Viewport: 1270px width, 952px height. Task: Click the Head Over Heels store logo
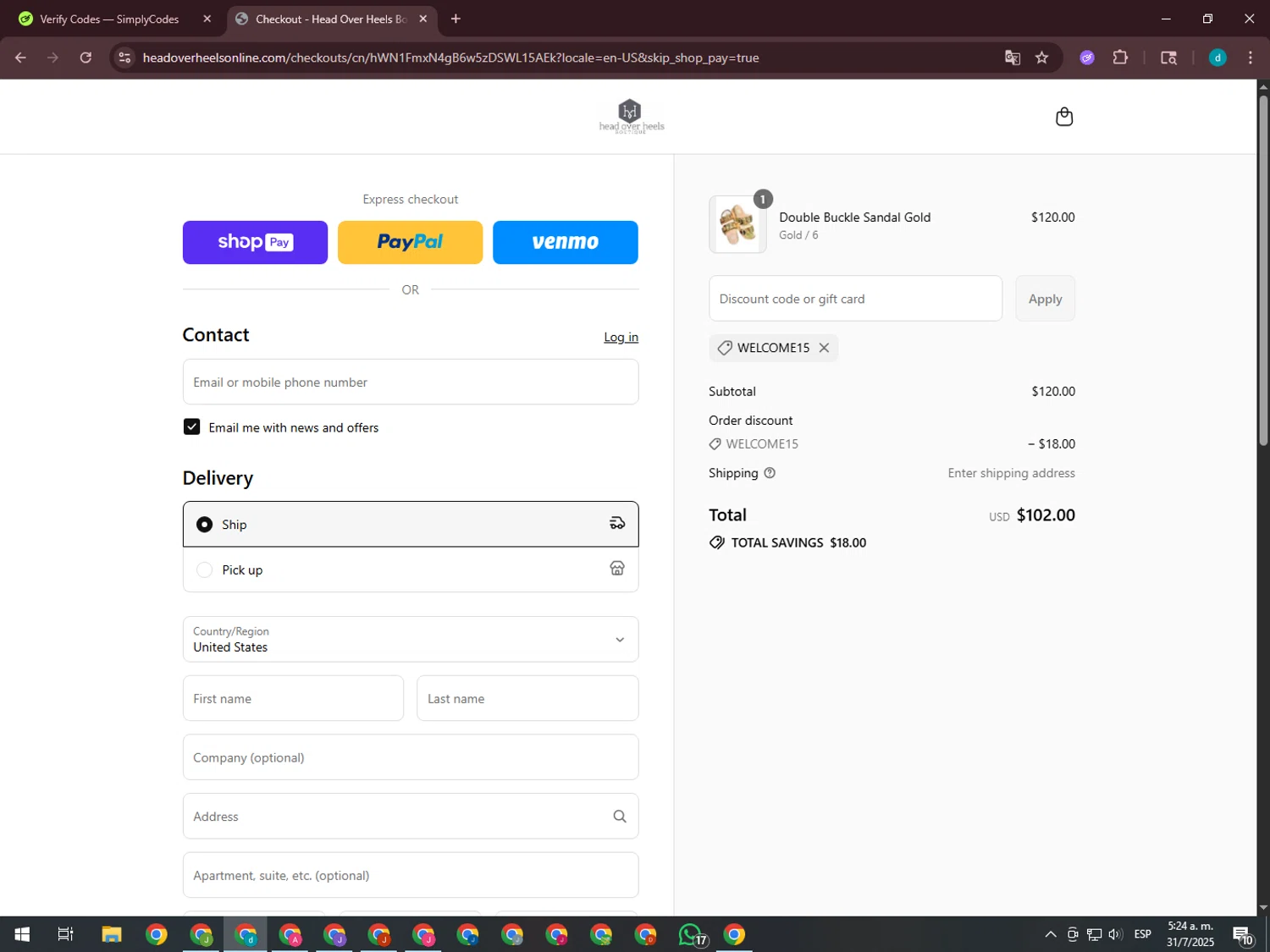[631, 117]
